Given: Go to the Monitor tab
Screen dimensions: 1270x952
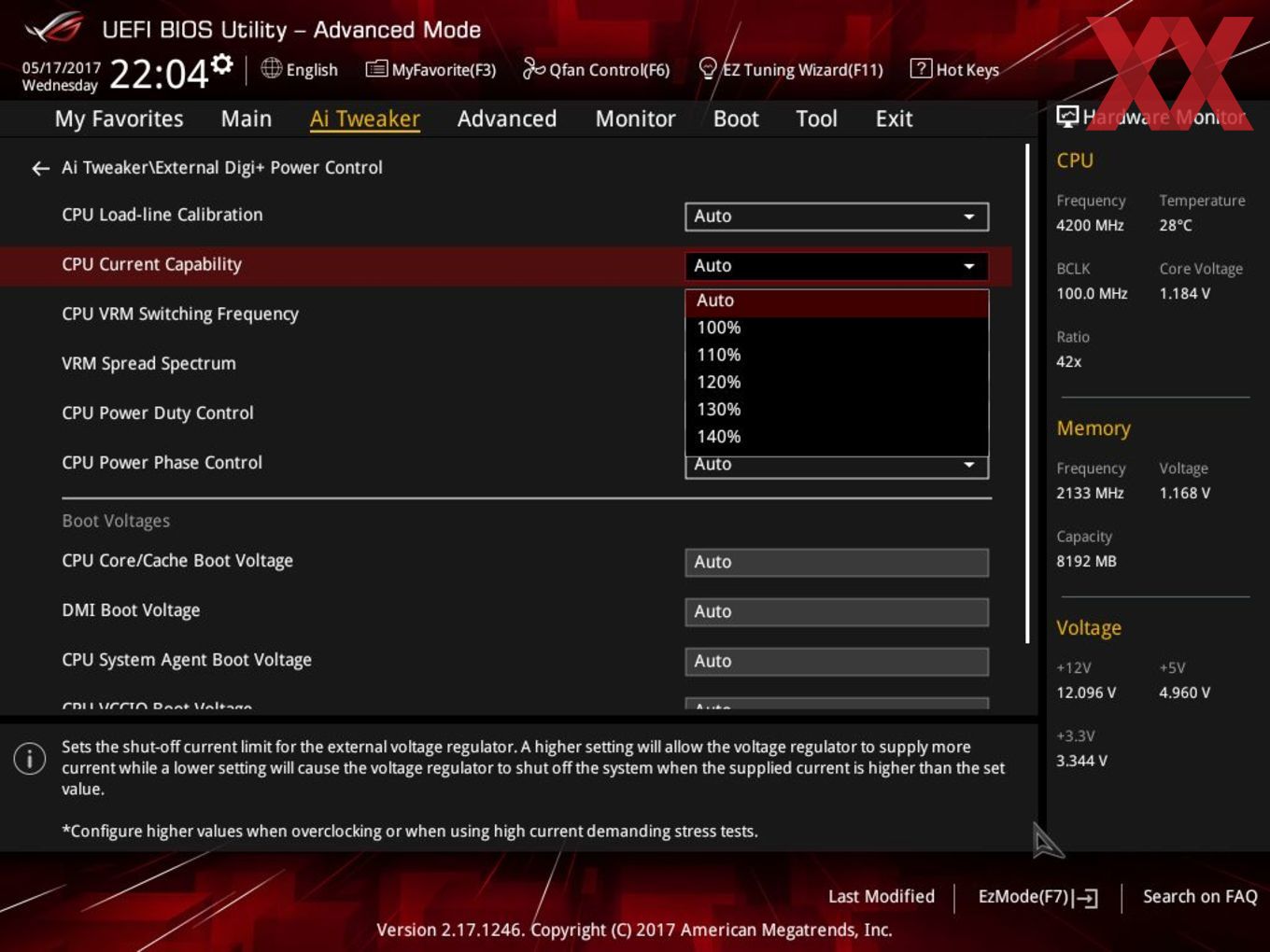Looking at the screenshot, I should (636, 119).
